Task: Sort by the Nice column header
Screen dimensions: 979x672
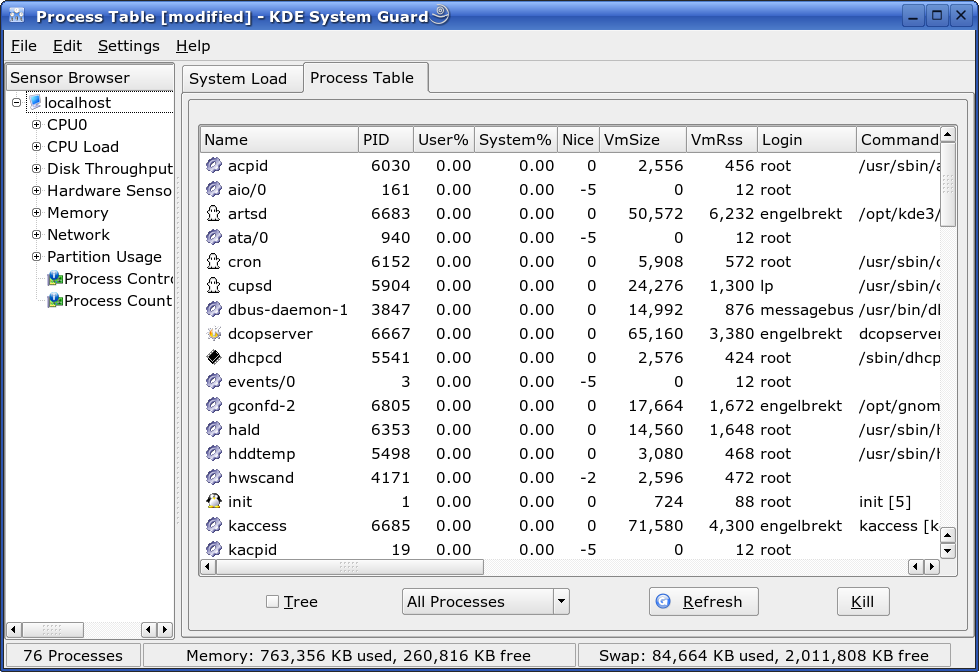Action: 578,139
